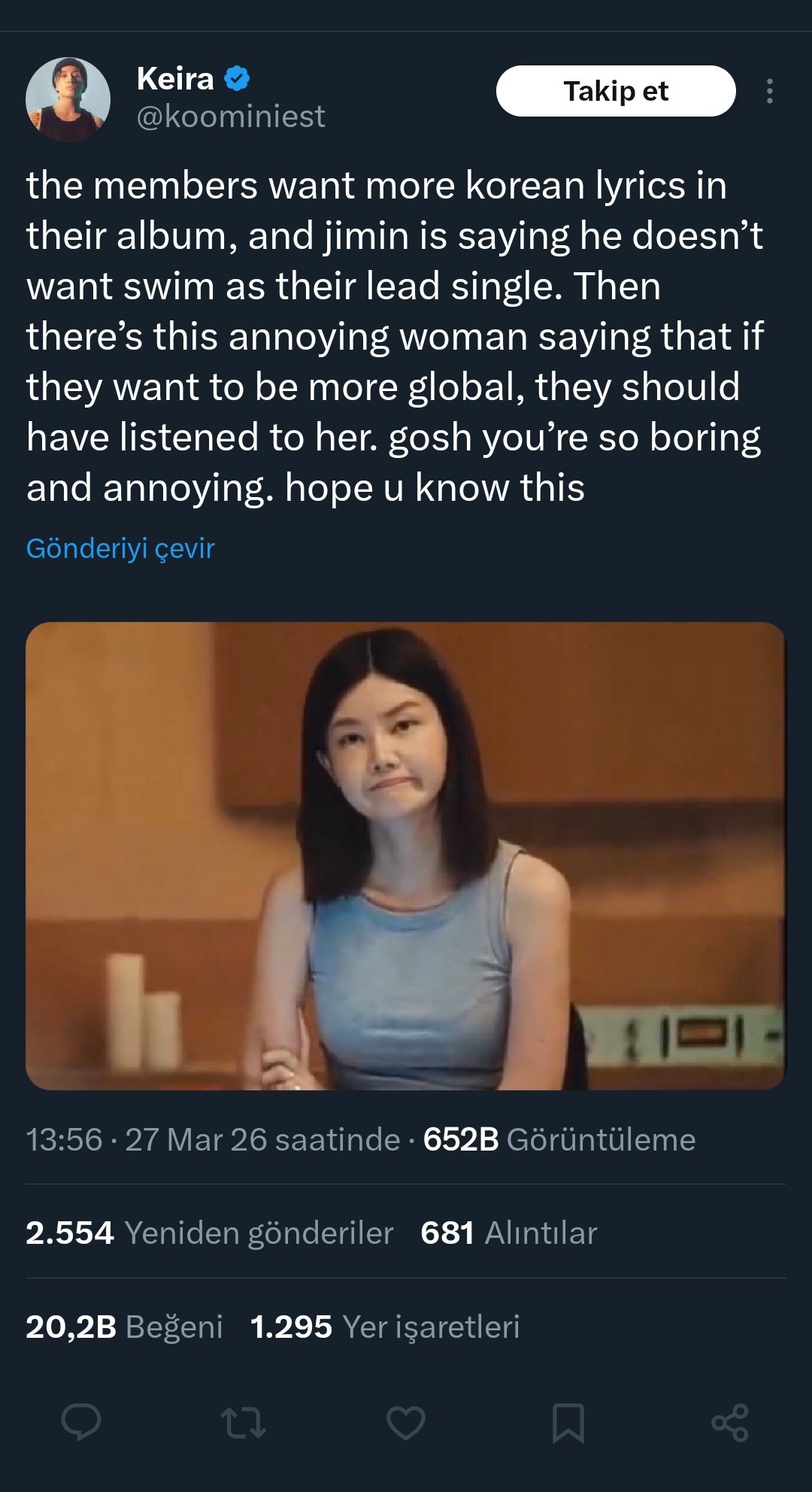Tap the reply speech bubble icon
812x1492 pixels.
pos(81,1422)
